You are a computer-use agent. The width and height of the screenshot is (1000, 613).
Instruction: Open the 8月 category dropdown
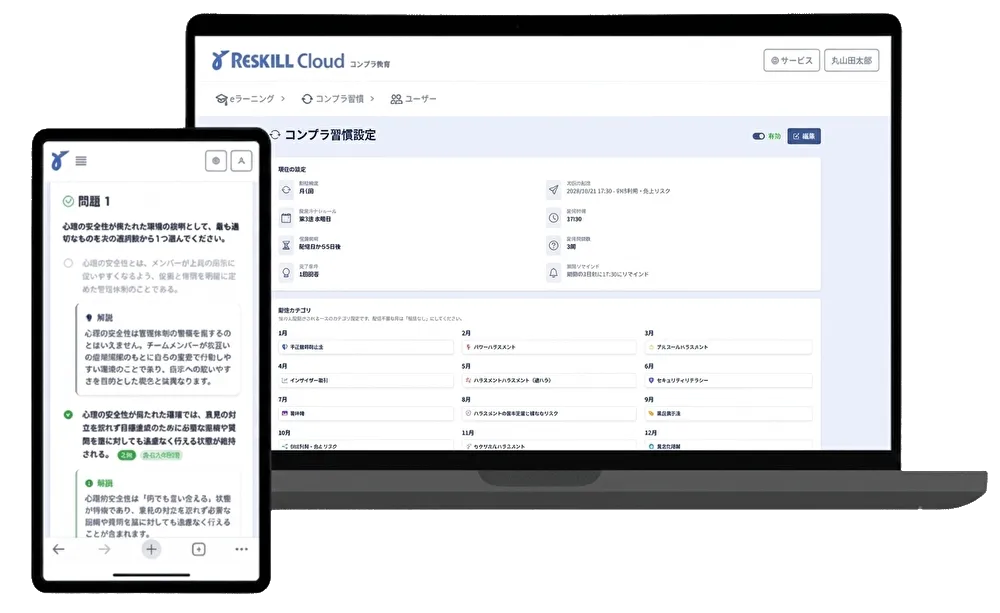(x=548, y=413)
